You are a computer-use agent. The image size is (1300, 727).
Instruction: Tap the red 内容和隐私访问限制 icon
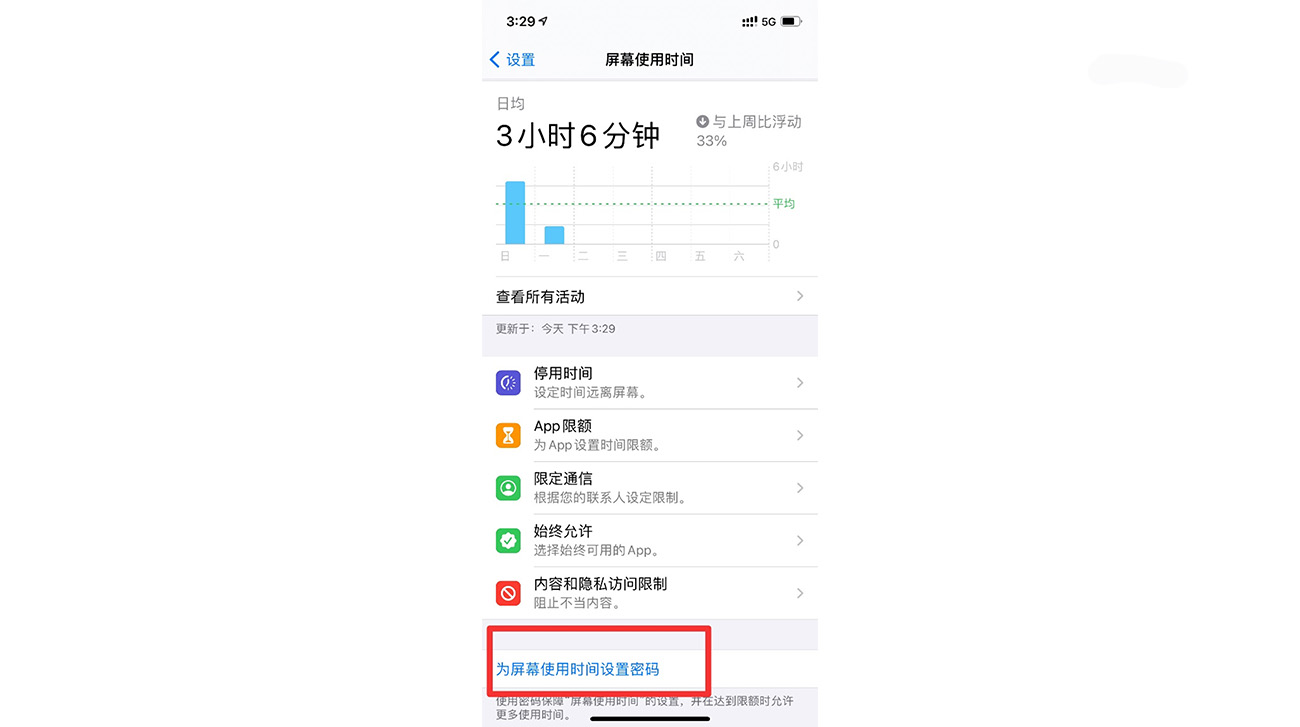point(508,593)
